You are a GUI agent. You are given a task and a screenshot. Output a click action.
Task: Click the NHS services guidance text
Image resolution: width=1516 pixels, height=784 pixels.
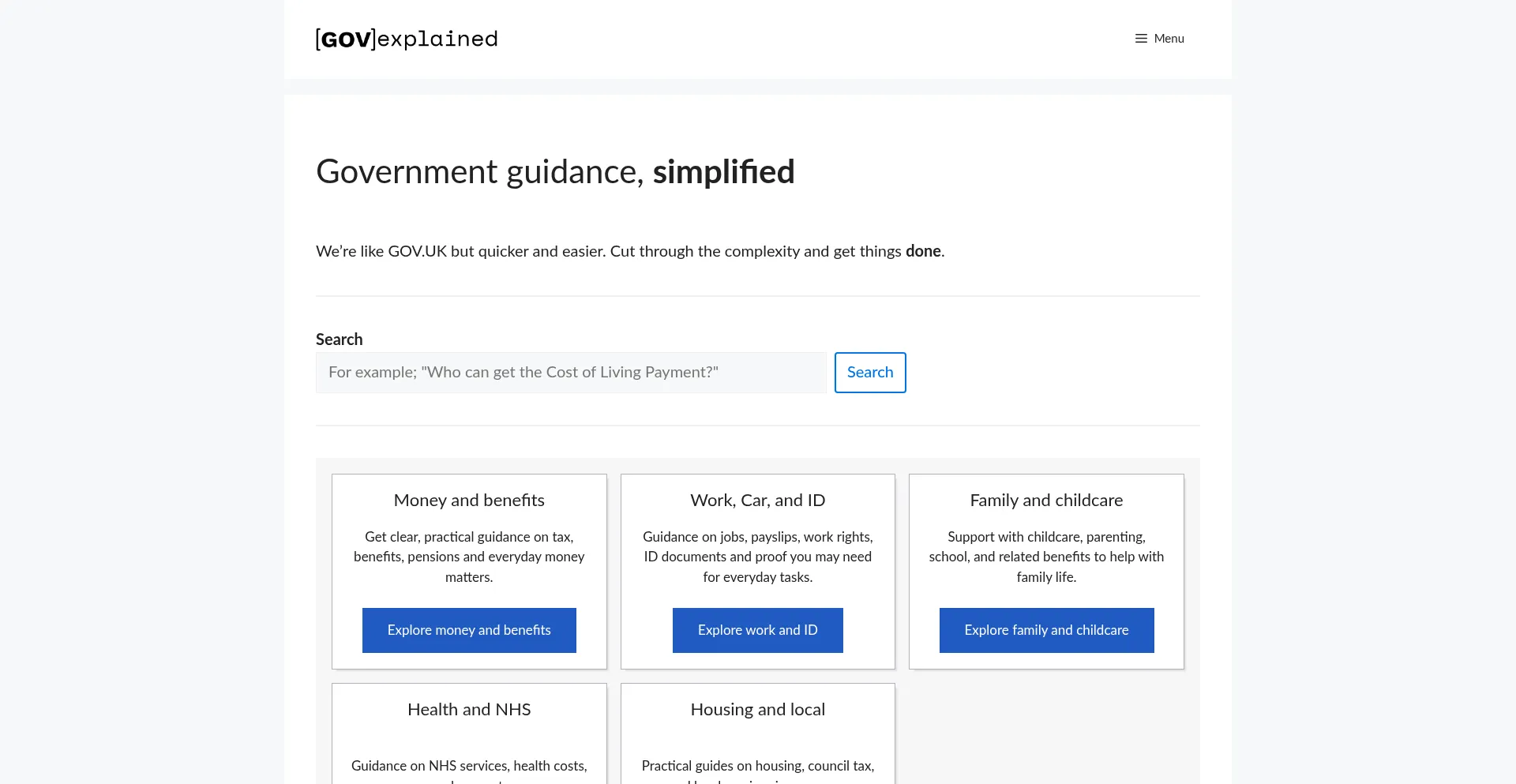click(469, 766)
